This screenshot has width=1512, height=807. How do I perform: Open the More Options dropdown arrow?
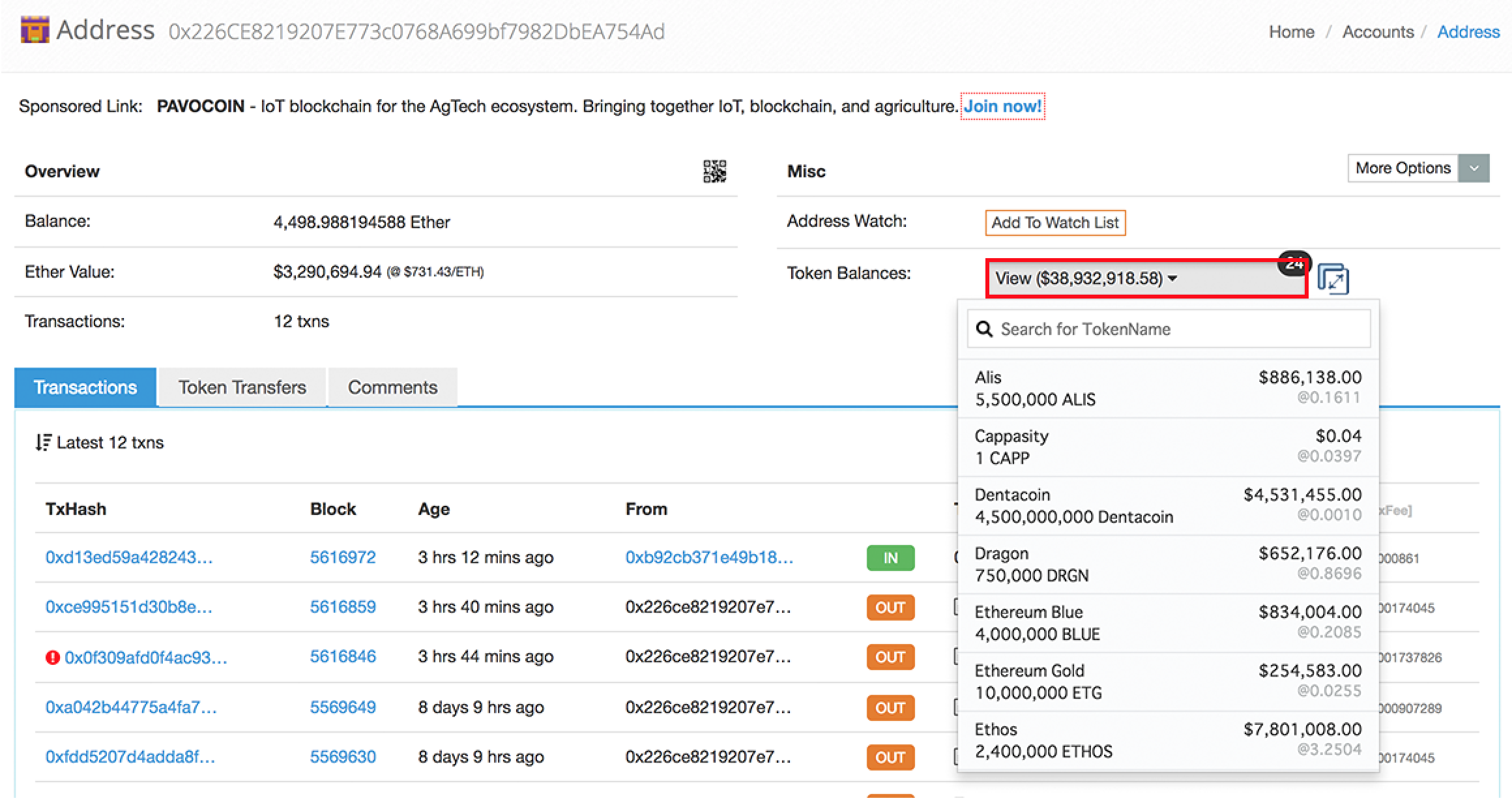[x=1474, y=168]
